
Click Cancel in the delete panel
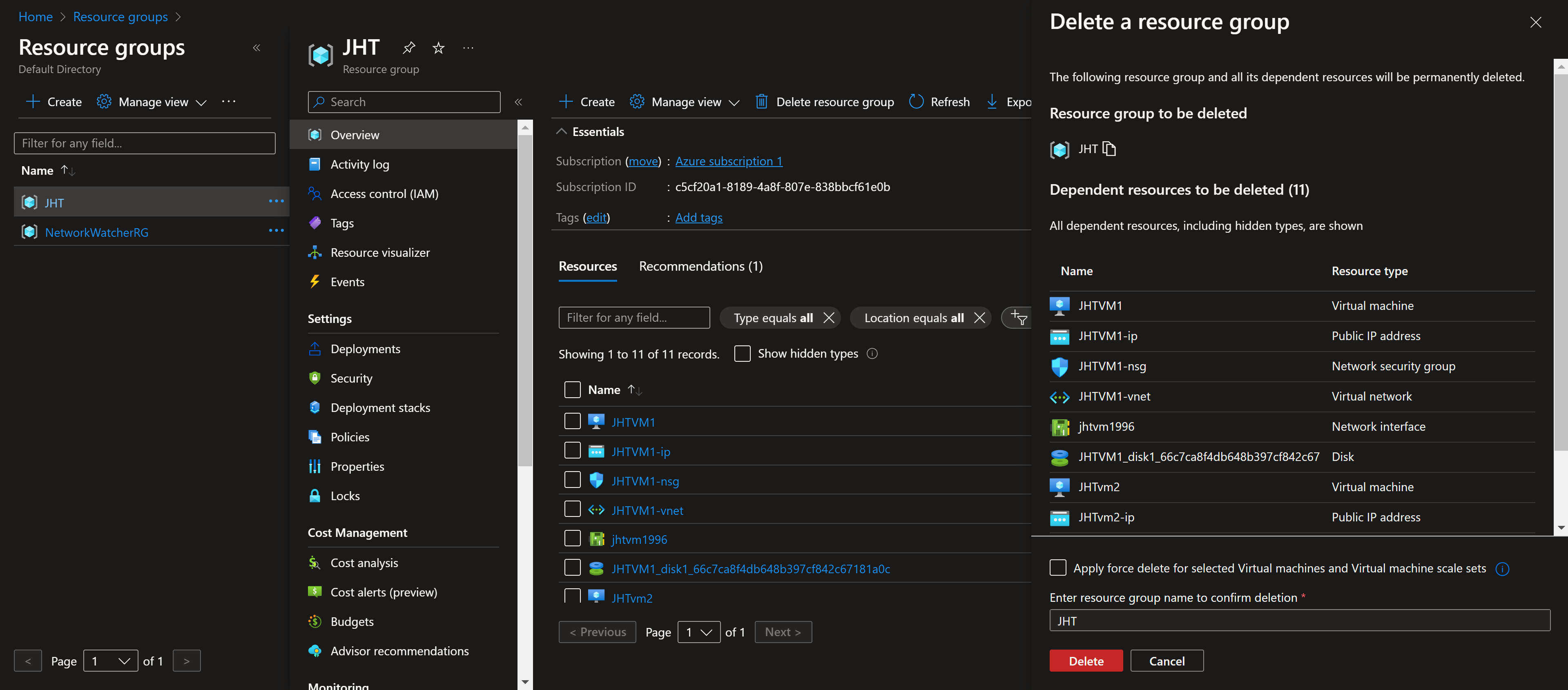[x=1167, y=661]
